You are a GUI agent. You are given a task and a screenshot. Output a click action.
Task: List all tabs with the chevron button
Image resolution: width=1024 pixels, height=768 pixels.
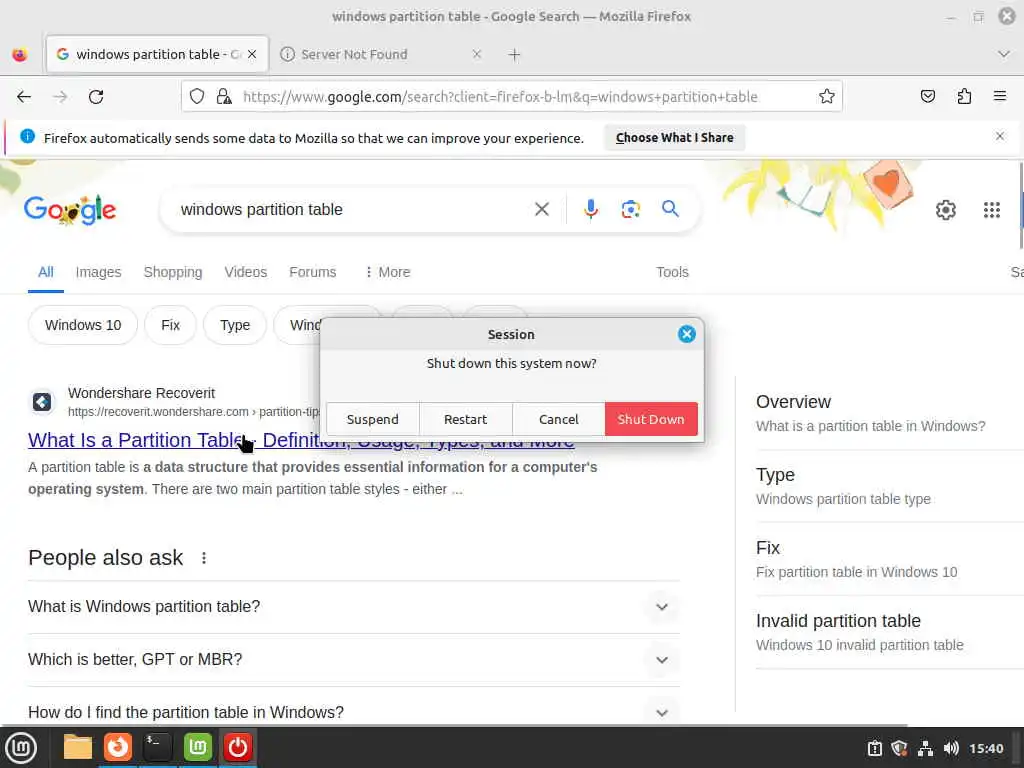(x=1004, y=54)
